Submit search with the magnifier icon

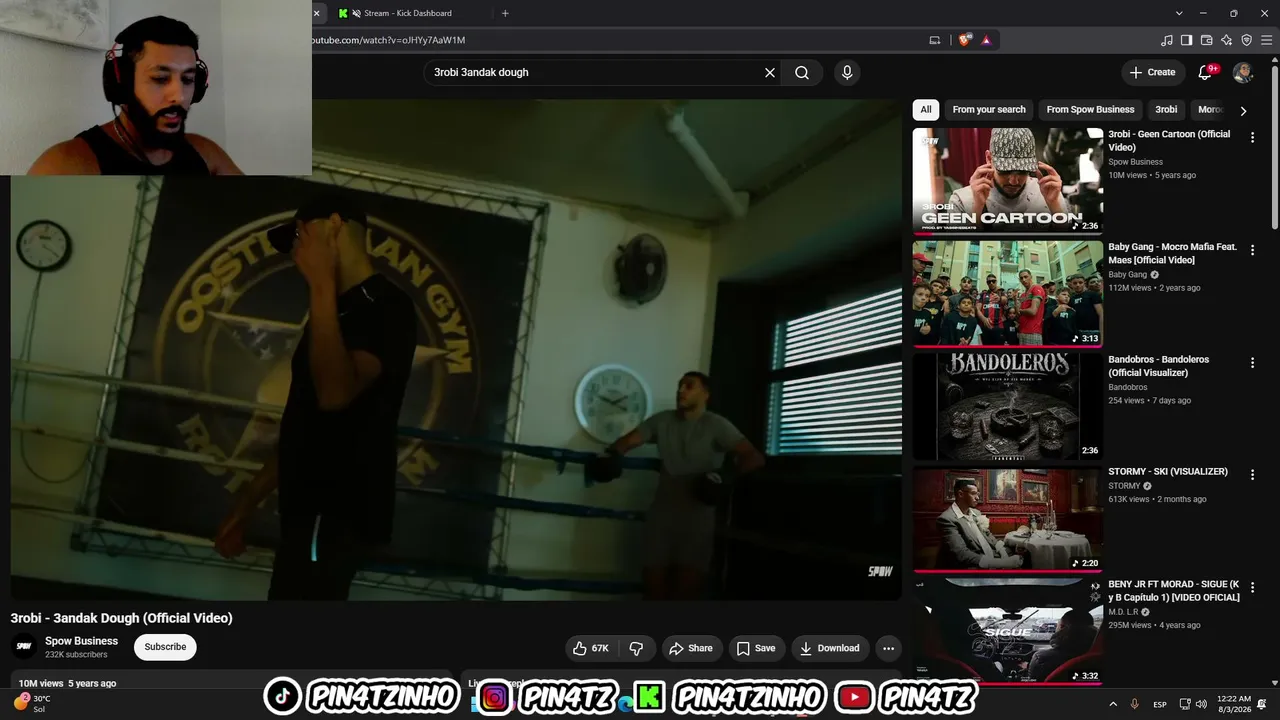point(802,72)
